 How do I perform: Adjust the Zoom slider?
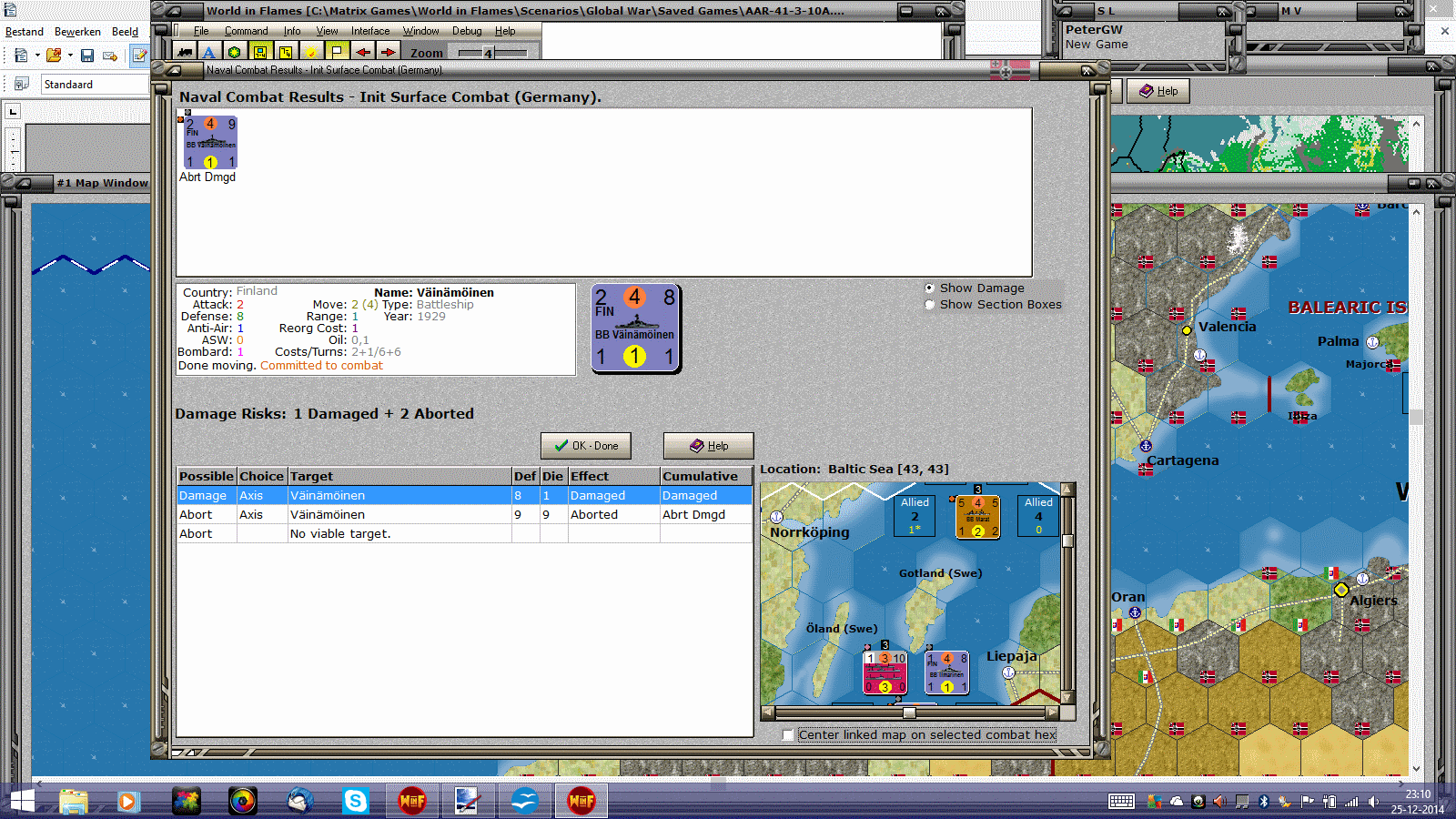(x=489, y=53)
